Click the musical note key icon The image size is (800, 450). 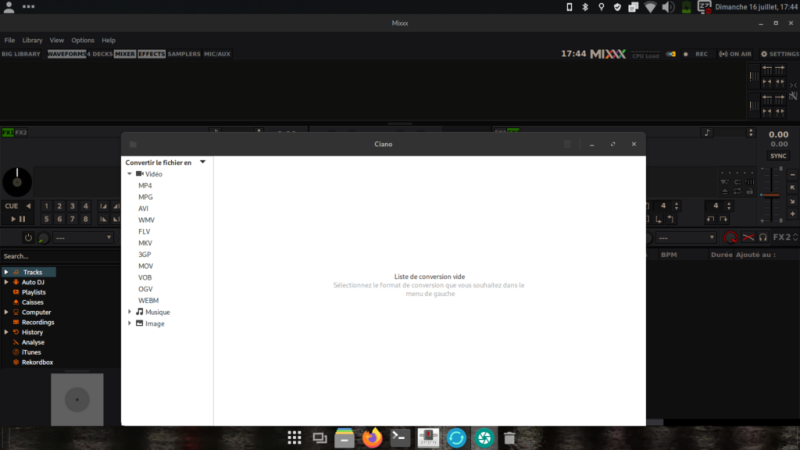click(x=707, y=133)
